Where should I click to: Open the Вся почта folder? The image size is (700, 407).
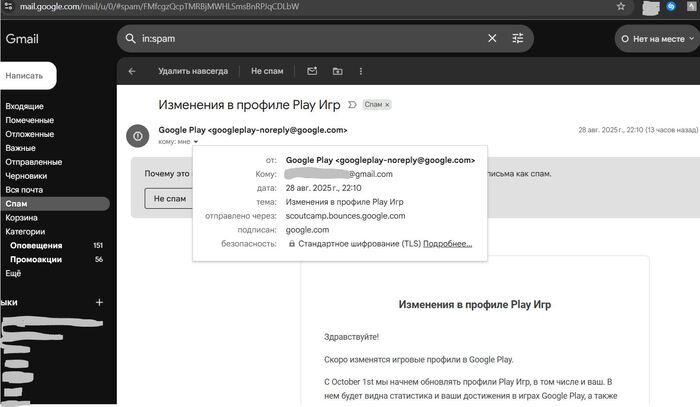(x=24, y=190)
